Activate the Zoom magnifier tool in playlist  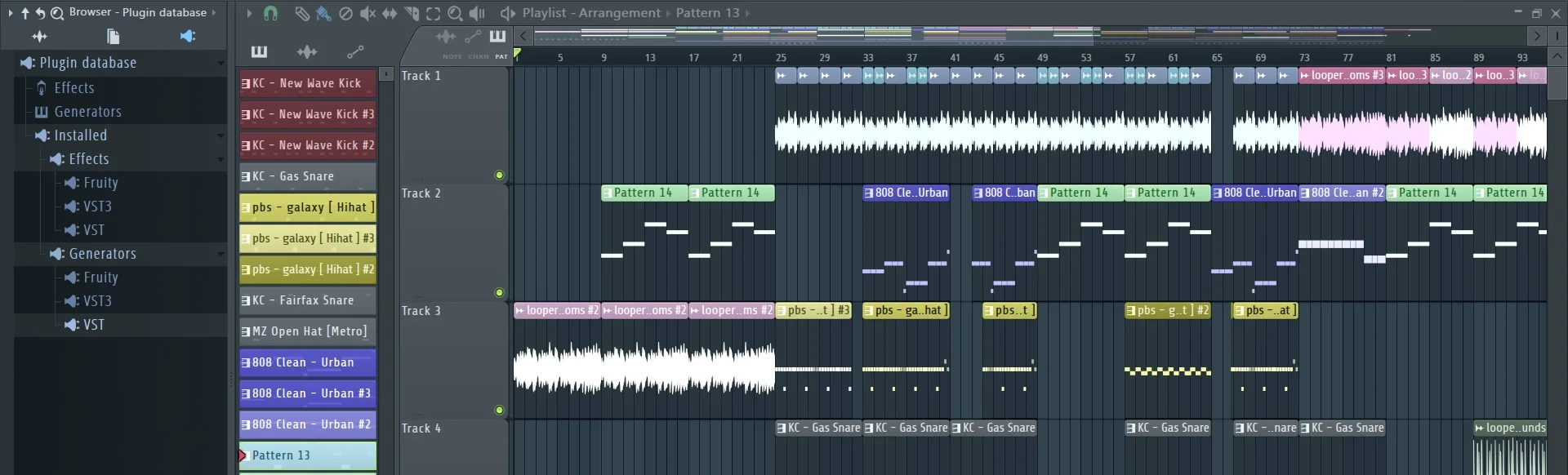[x=455, y=13]
